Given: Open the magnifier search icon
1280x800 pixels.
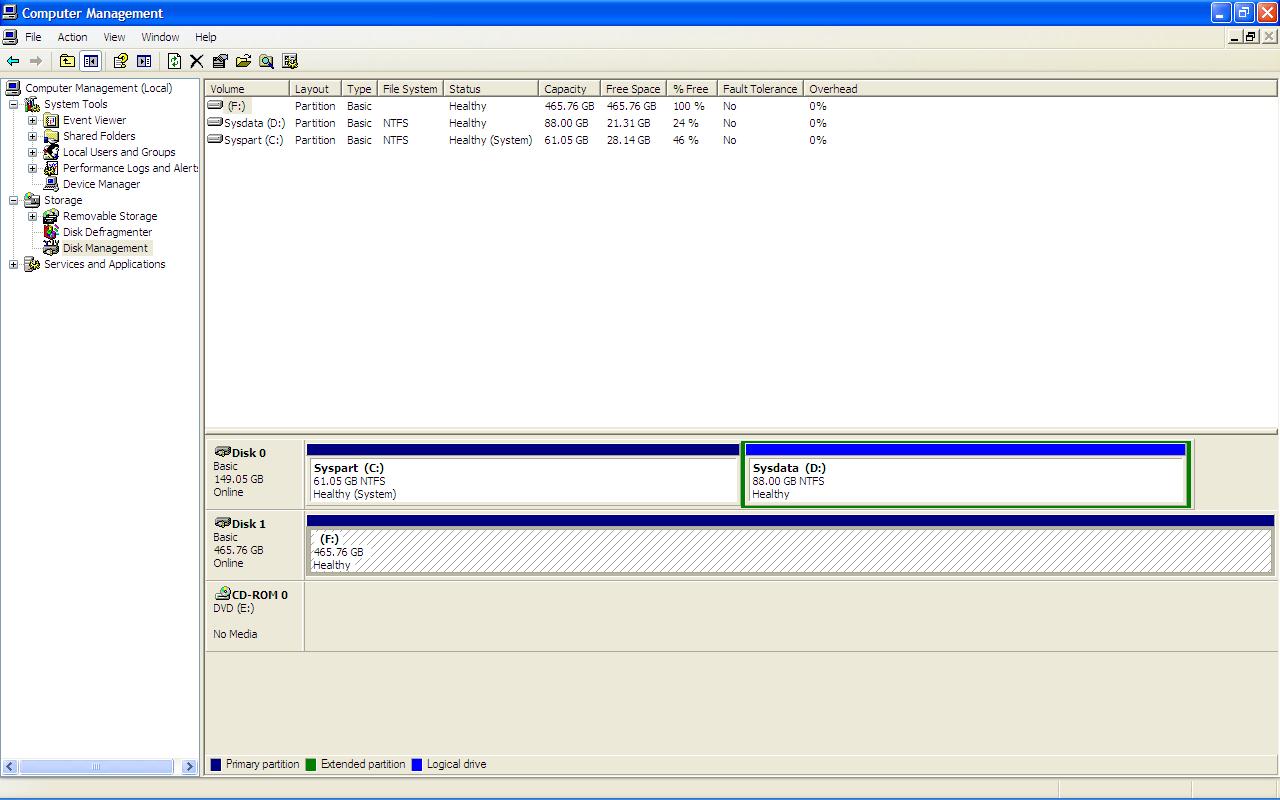Looking at the screenshot, I should point(266,61).
